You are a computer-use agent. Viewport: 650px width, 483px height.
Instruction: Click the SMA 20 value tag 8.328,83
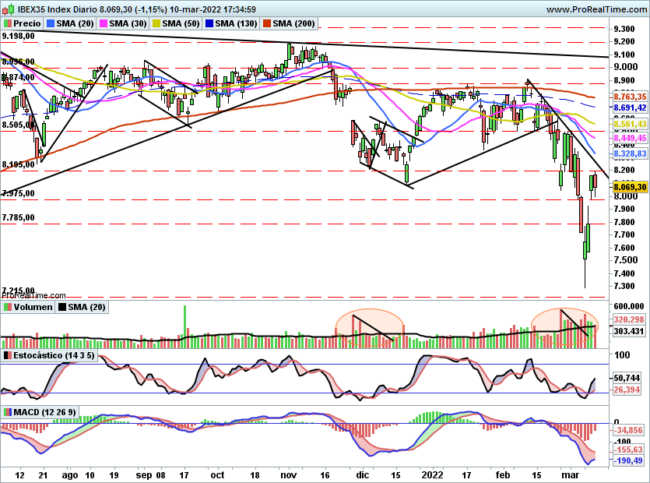(630, 154)
